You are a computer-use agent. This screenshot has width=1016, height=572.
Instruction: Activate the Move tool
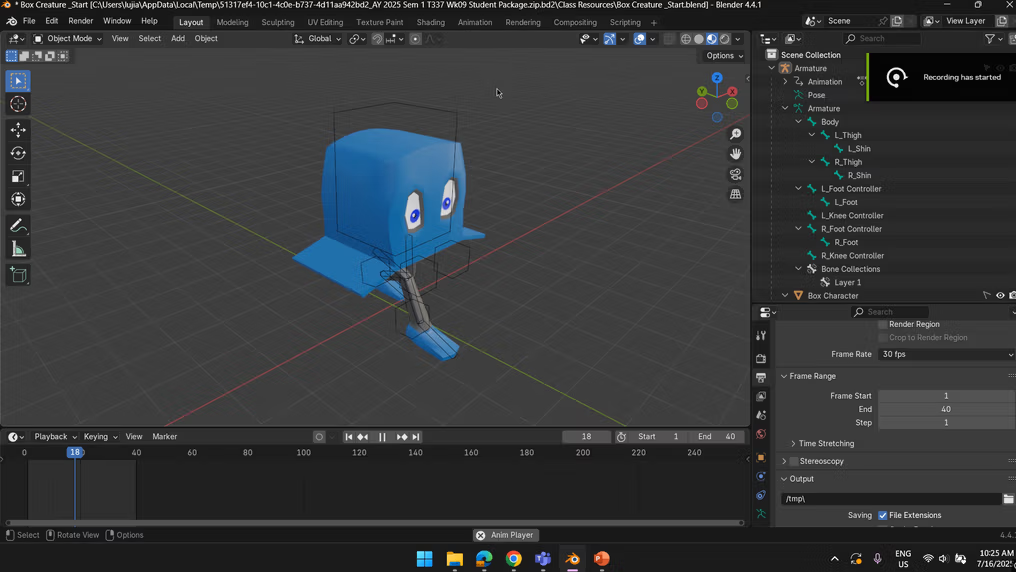tap(18, 130)
